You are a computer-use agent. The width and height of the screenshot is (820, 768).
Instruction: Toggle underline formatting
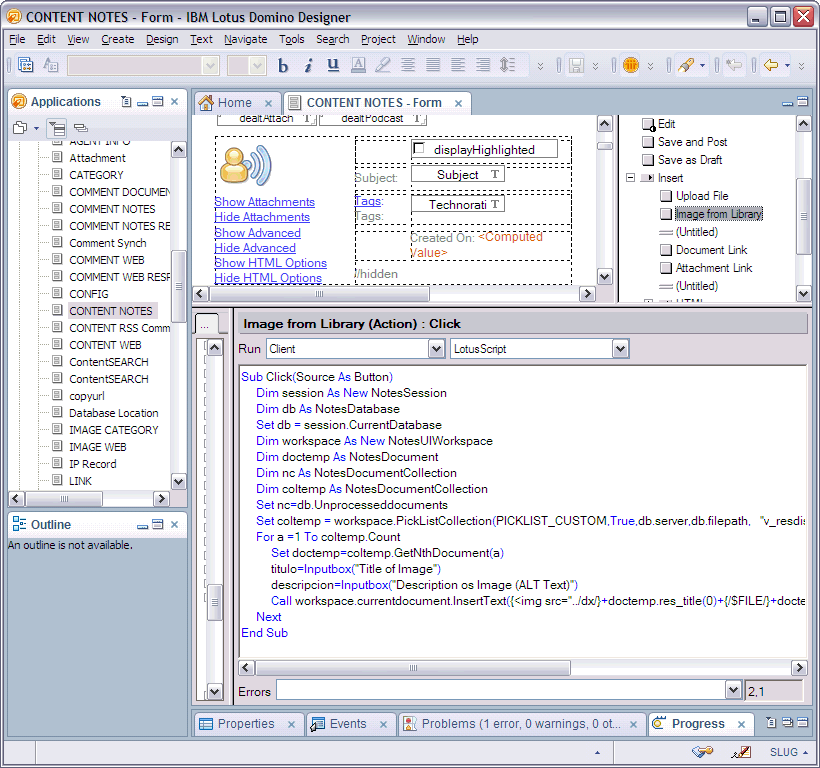tap(333, 65)
